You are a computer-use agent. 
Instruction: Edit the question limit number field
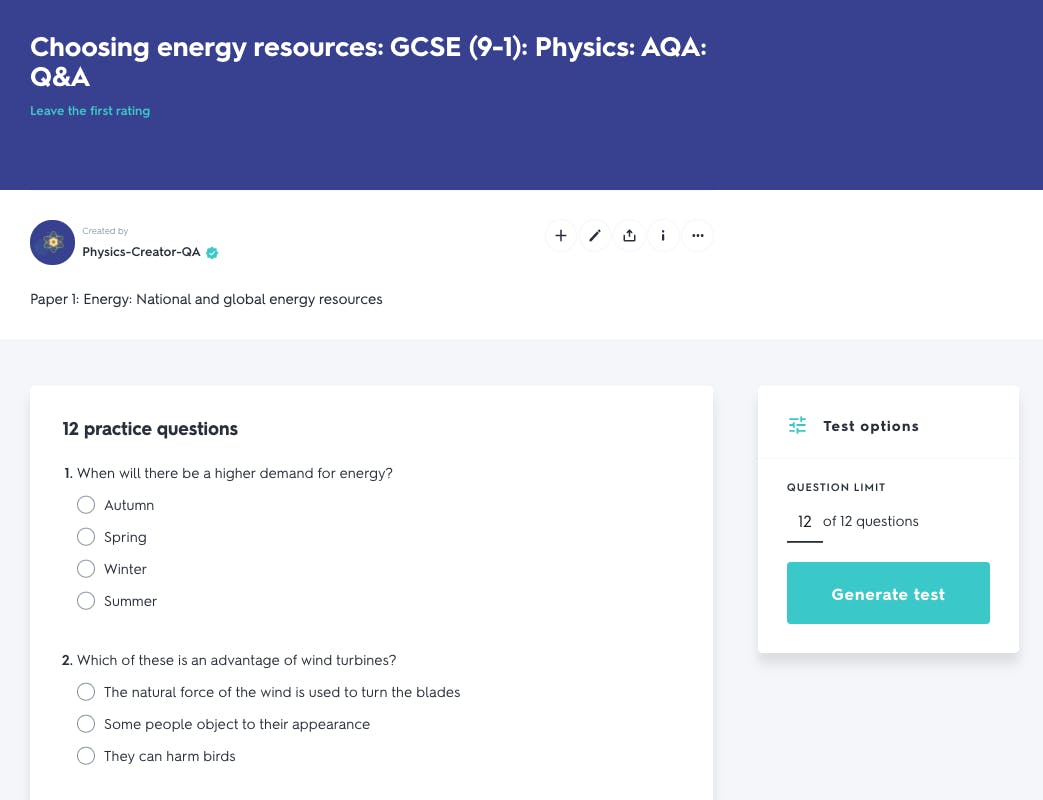803,521
